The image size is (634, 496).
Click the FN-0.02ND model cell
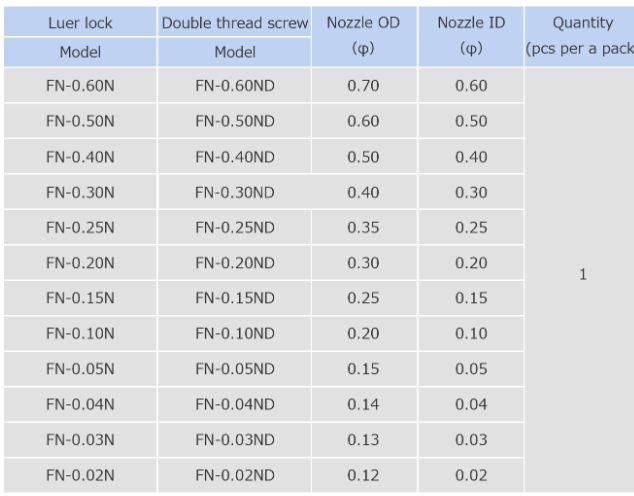coord(235,476)
